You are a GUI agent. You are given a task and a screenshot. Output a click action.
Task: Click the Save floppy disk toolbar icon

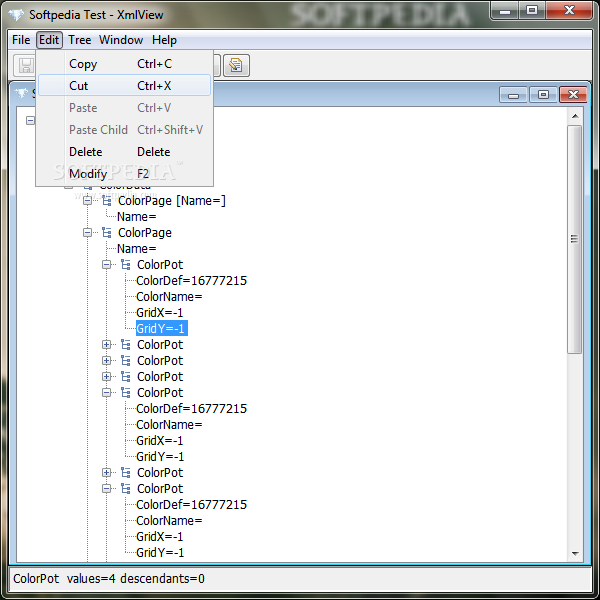tap(26, 65)
